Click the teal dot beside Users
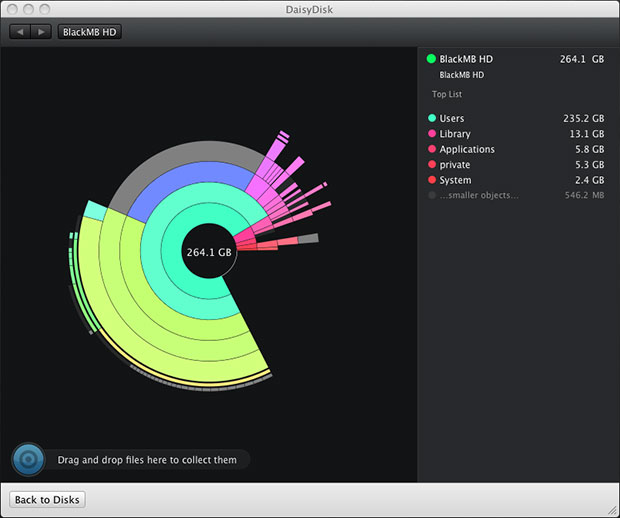The height and width of the screenshot is (518, 620). point(432,118)
